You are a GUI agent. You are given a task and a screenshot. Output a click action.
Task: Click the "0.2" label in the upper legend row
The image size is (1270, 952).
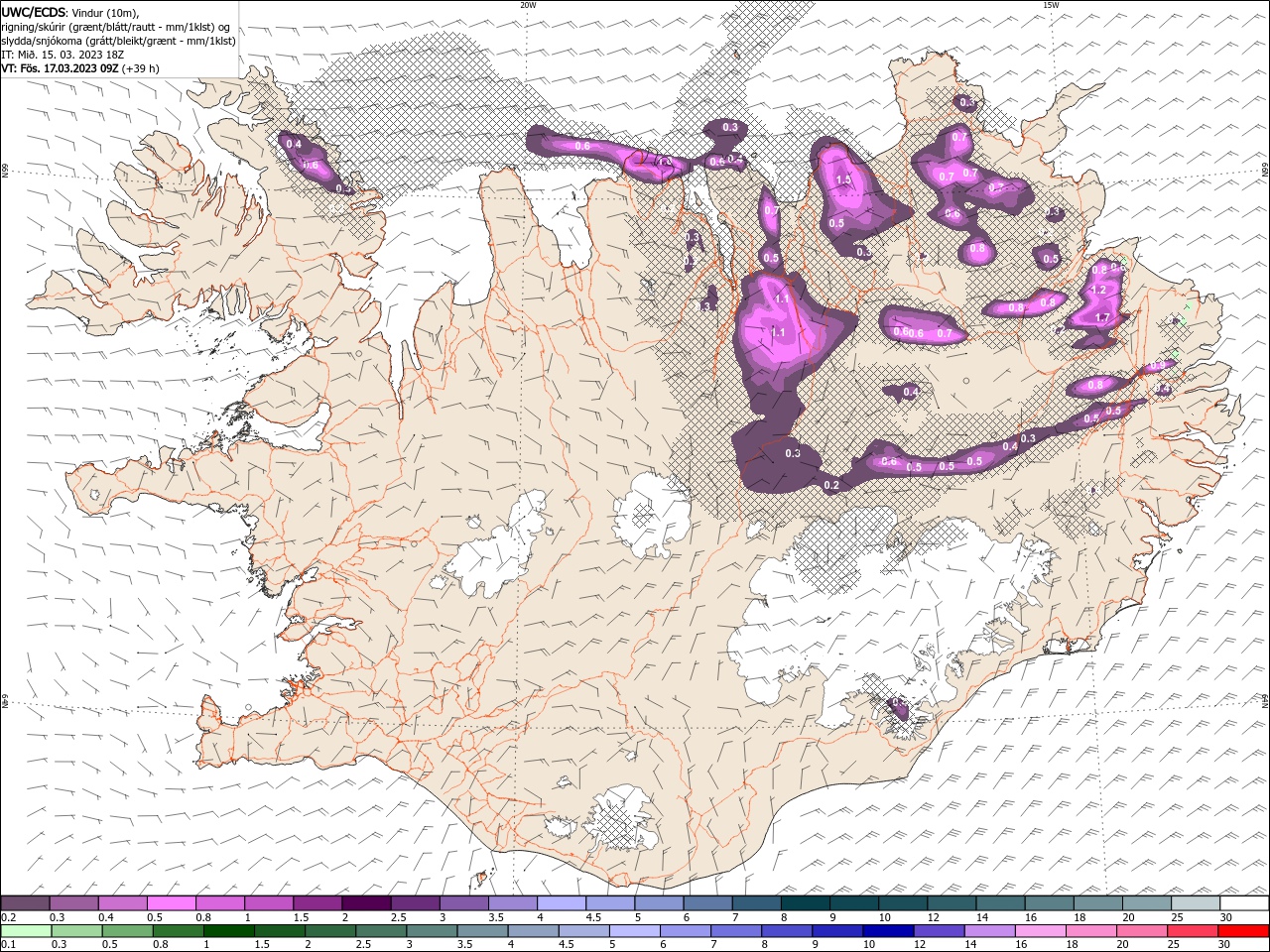(8, 917)
